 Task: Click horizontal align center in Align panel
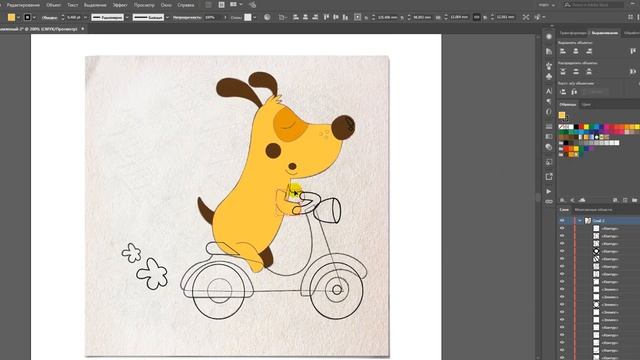576,51
